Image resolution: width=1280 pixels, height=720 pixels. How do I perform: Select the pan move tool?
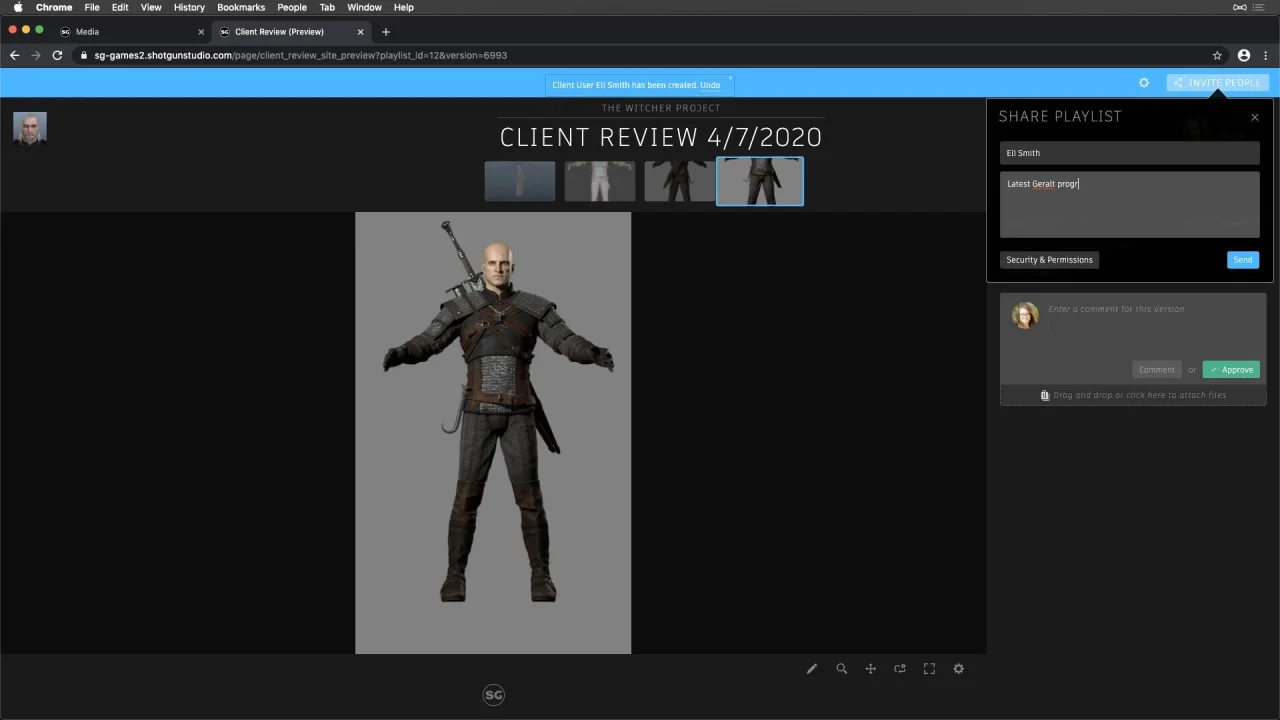pyautogui.click(x=871, y=669)
